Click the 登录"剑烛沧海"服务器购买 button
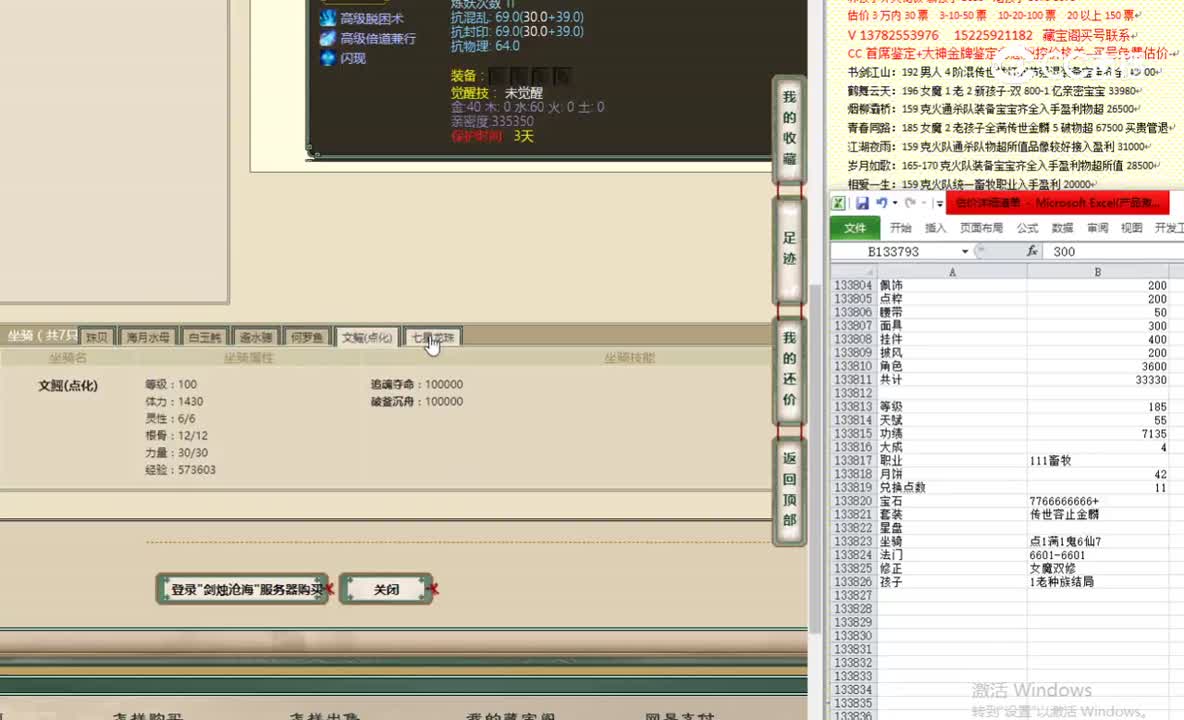 point(243,589)
